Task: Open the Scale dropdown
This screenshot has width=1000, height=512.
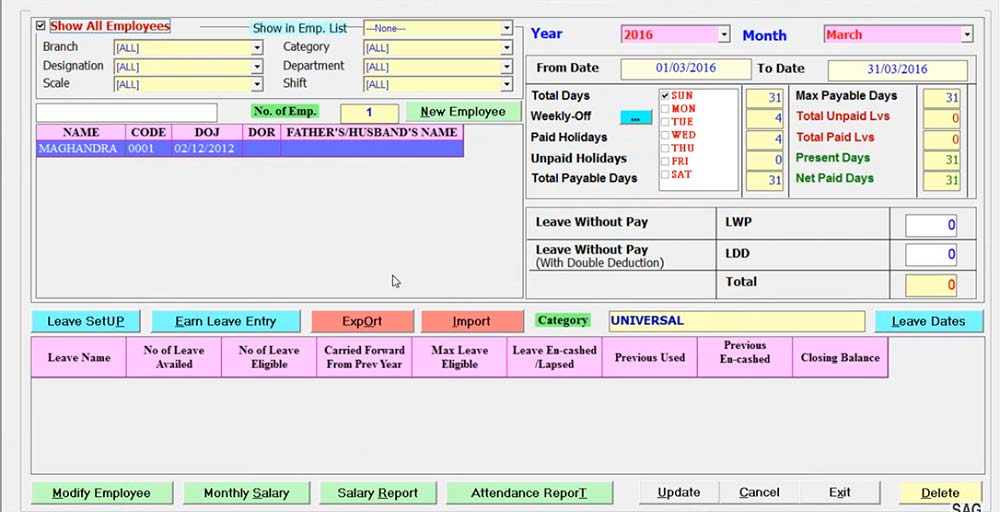Action: pyautogui.click(x=257, y=84)
